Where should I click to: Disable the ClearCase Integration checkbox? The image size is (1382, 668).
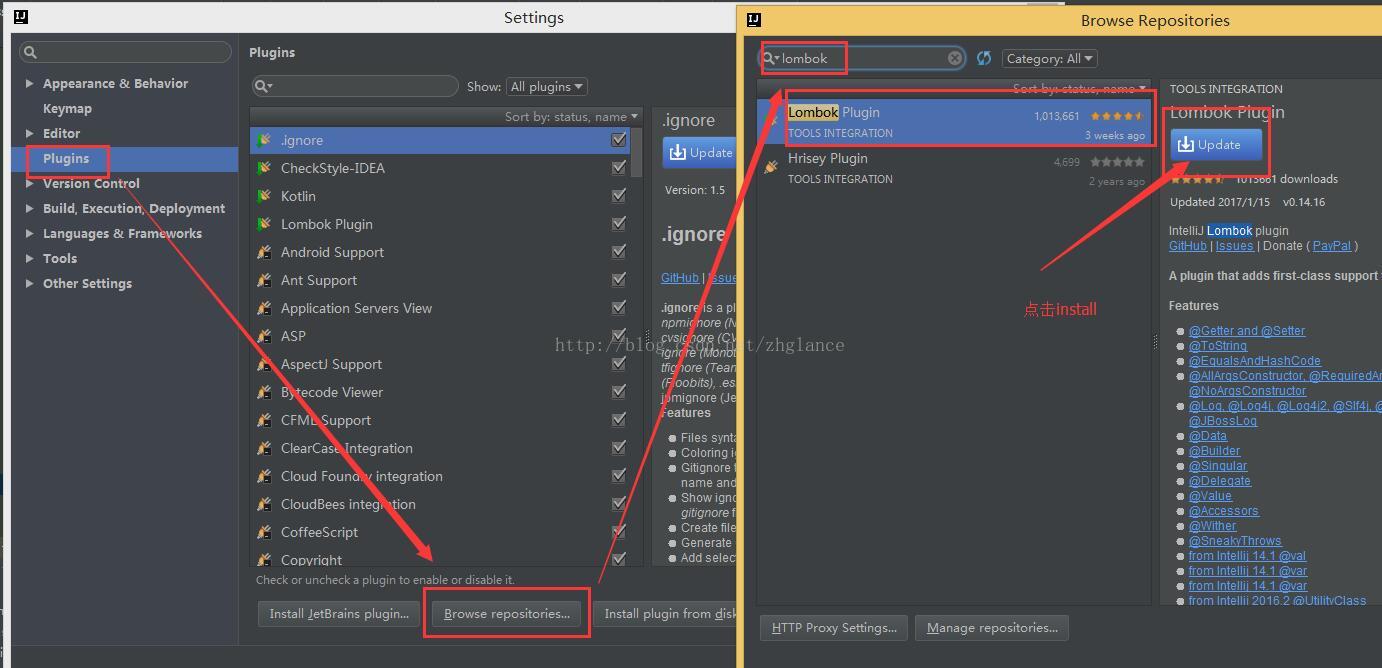(619, 448)
